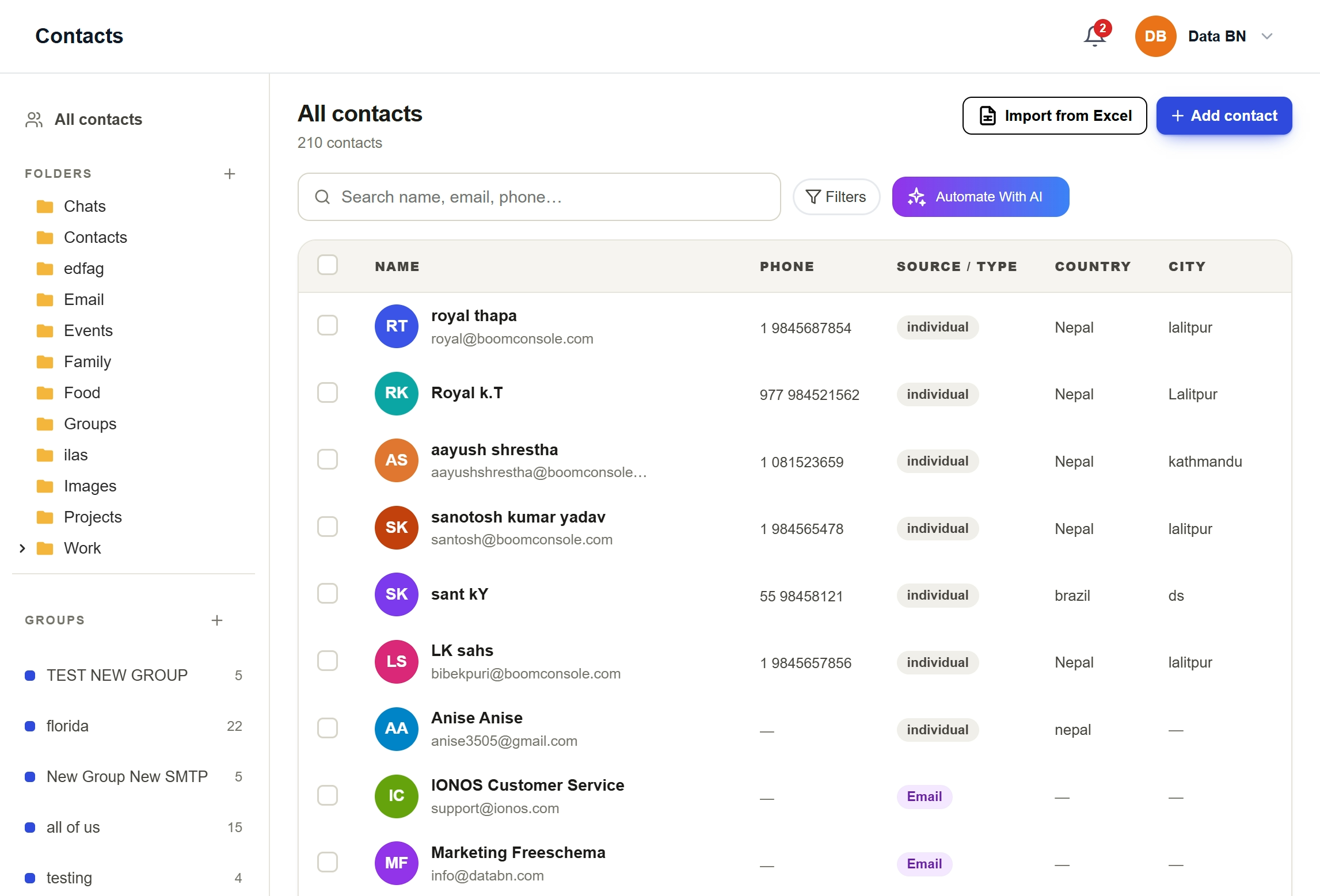1320x896 pixels.
Task: Select the all of us group
Action: tap(134, 827)
